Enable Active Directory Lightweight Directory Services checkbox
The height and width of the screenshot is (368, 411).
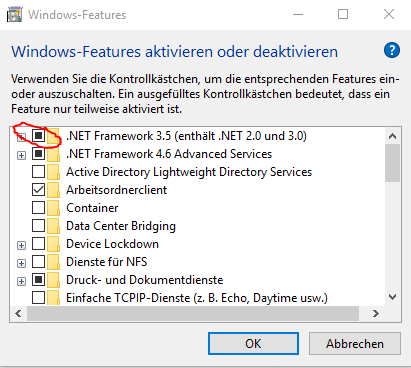(x=39, y=172)
